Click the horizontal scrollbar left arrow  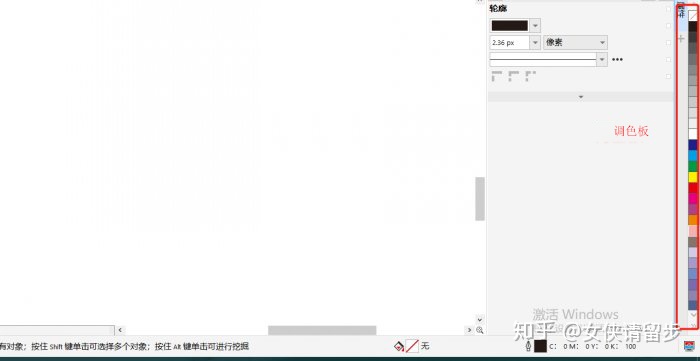[x=120, y=330]
